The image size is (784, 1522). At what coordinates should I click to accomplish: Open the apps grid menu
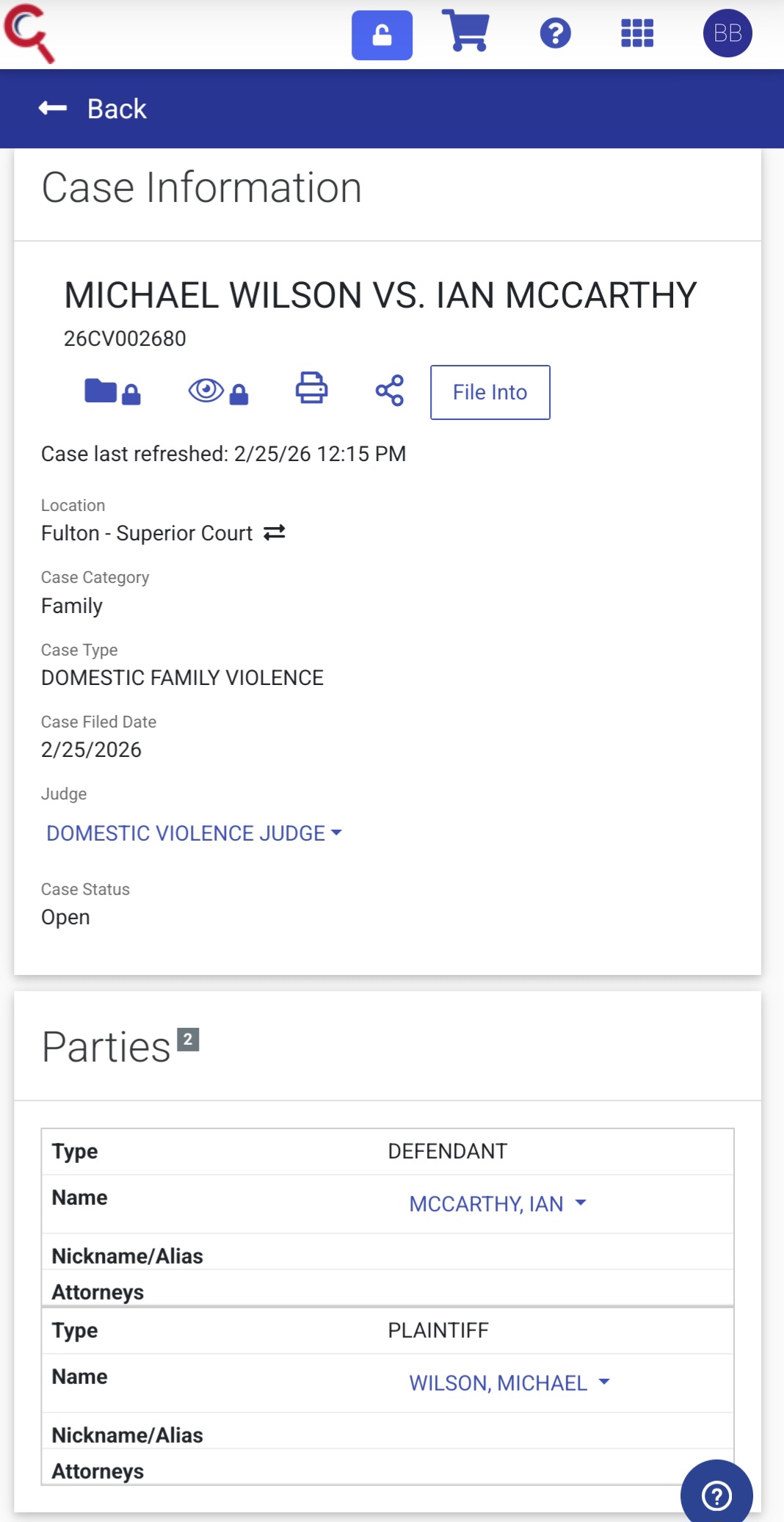pos(637,33)
